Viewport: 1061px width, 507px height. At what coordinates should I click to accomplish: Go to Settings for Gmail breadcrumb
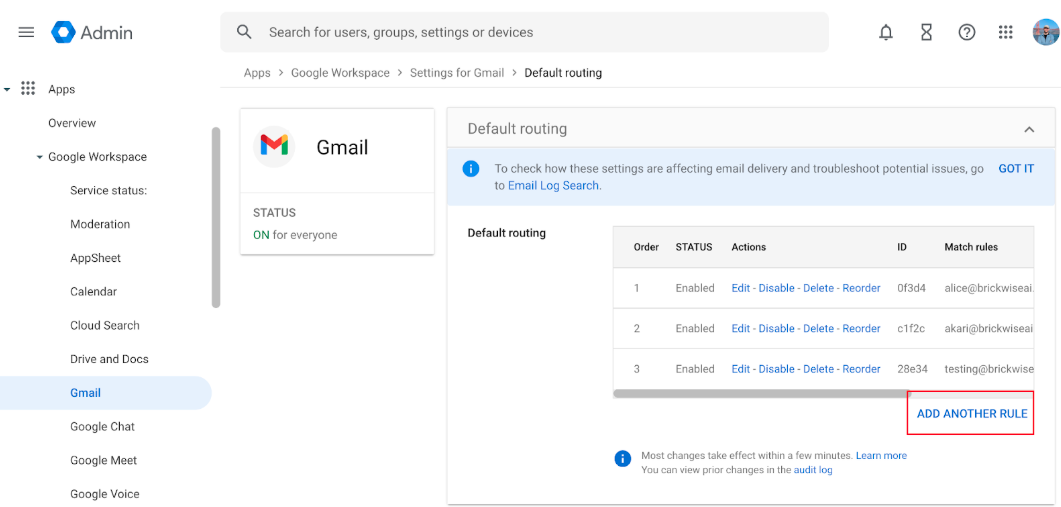(x=457, y=72)
